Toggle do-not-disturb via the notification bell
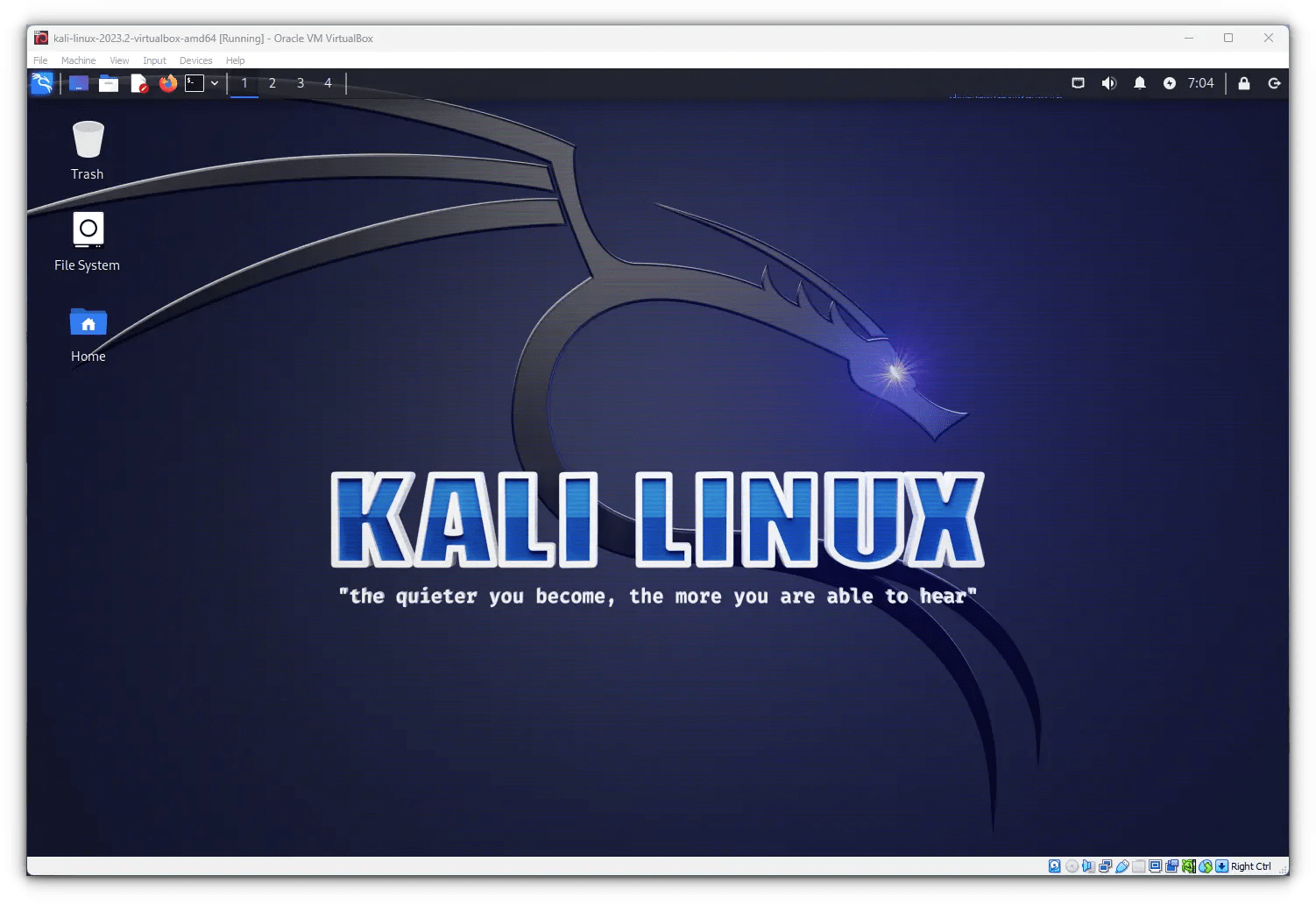 (1140, 83)
